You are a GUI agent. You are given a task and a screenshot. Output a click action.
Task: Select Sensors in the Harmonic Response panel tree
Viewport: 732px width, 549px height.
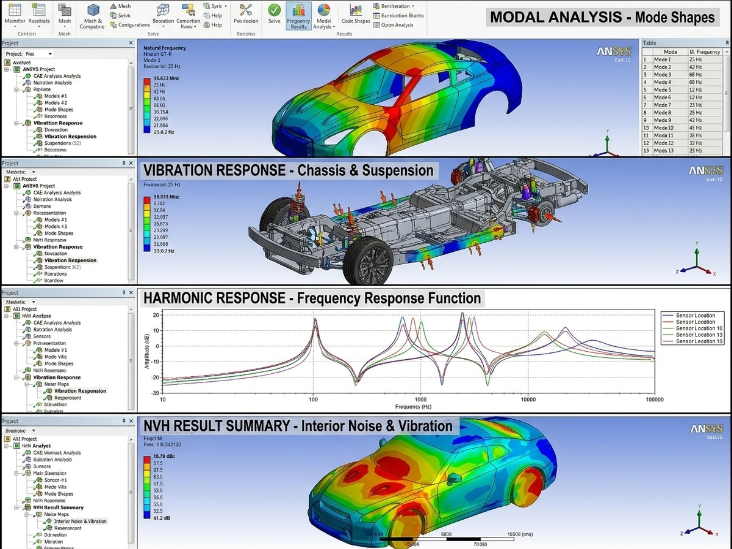coord(42,336)
